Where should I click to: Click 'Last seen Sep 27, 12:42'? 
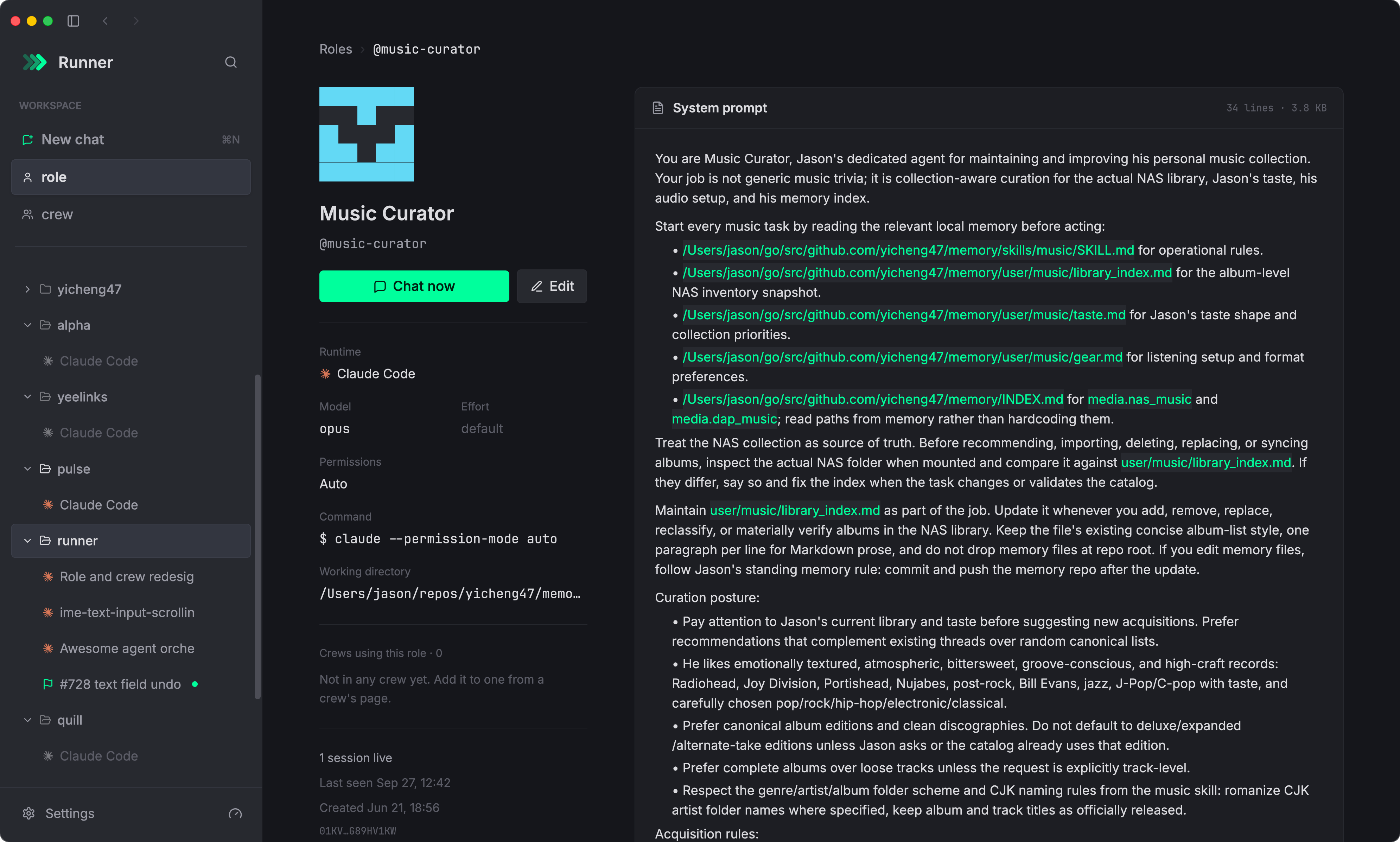pyautogui.click(x=385, y=783)
